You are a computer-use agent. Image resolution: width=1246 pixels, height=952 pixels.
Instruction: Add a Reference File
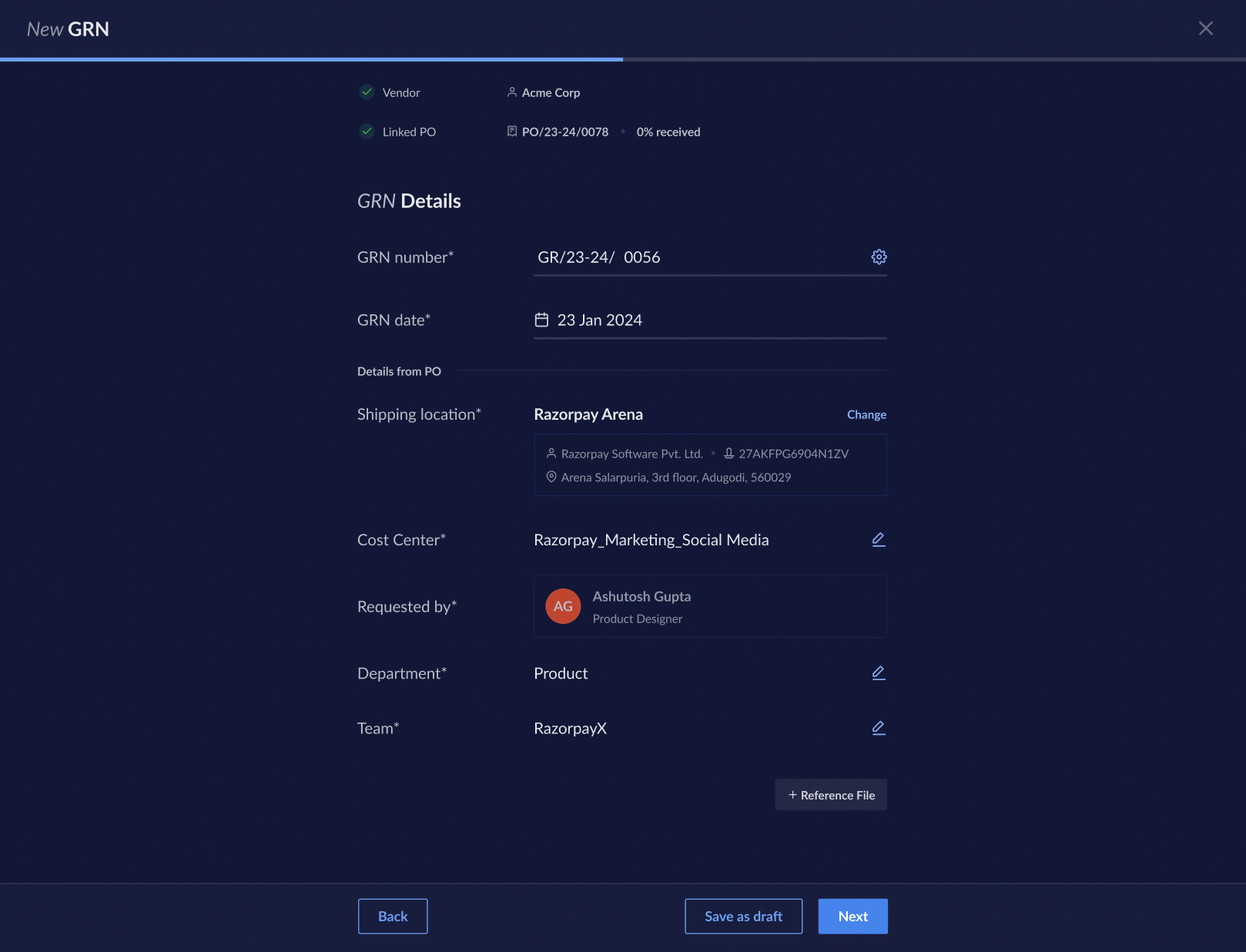coord(831,795)
